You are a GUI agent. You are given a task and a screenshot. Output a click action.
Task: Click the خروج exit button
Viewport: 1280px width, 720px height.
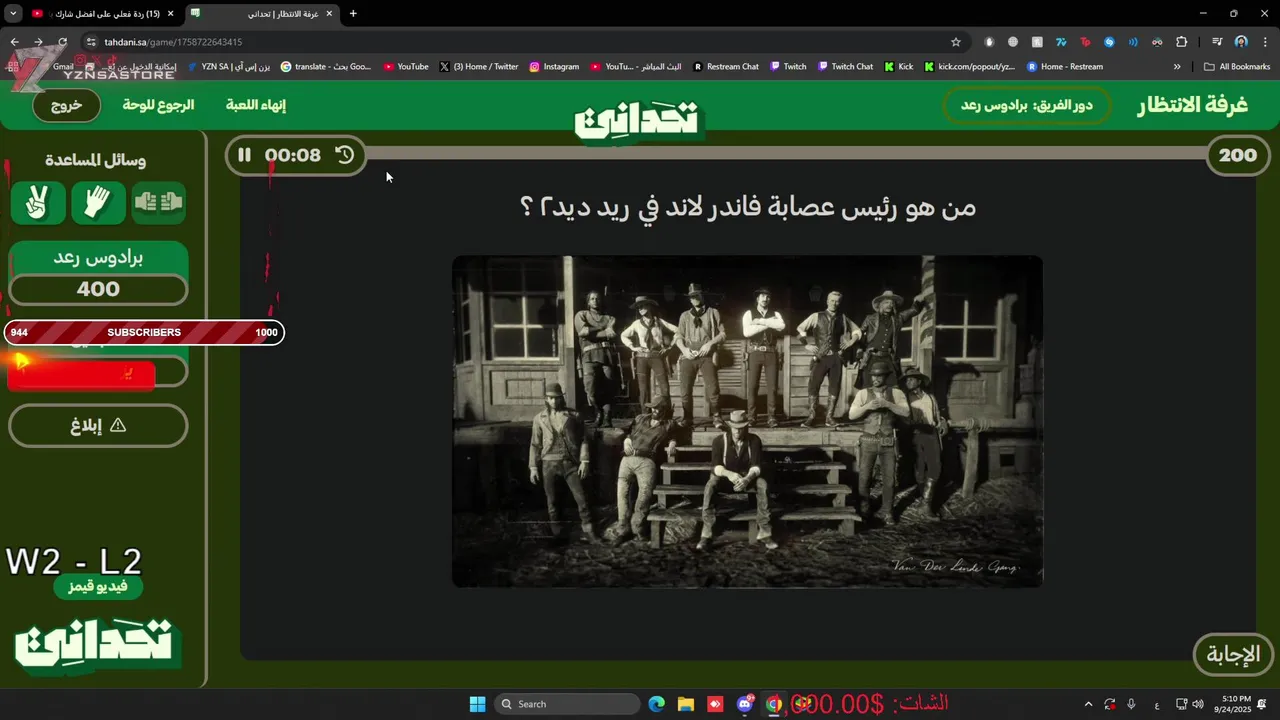tap(66, 105)
